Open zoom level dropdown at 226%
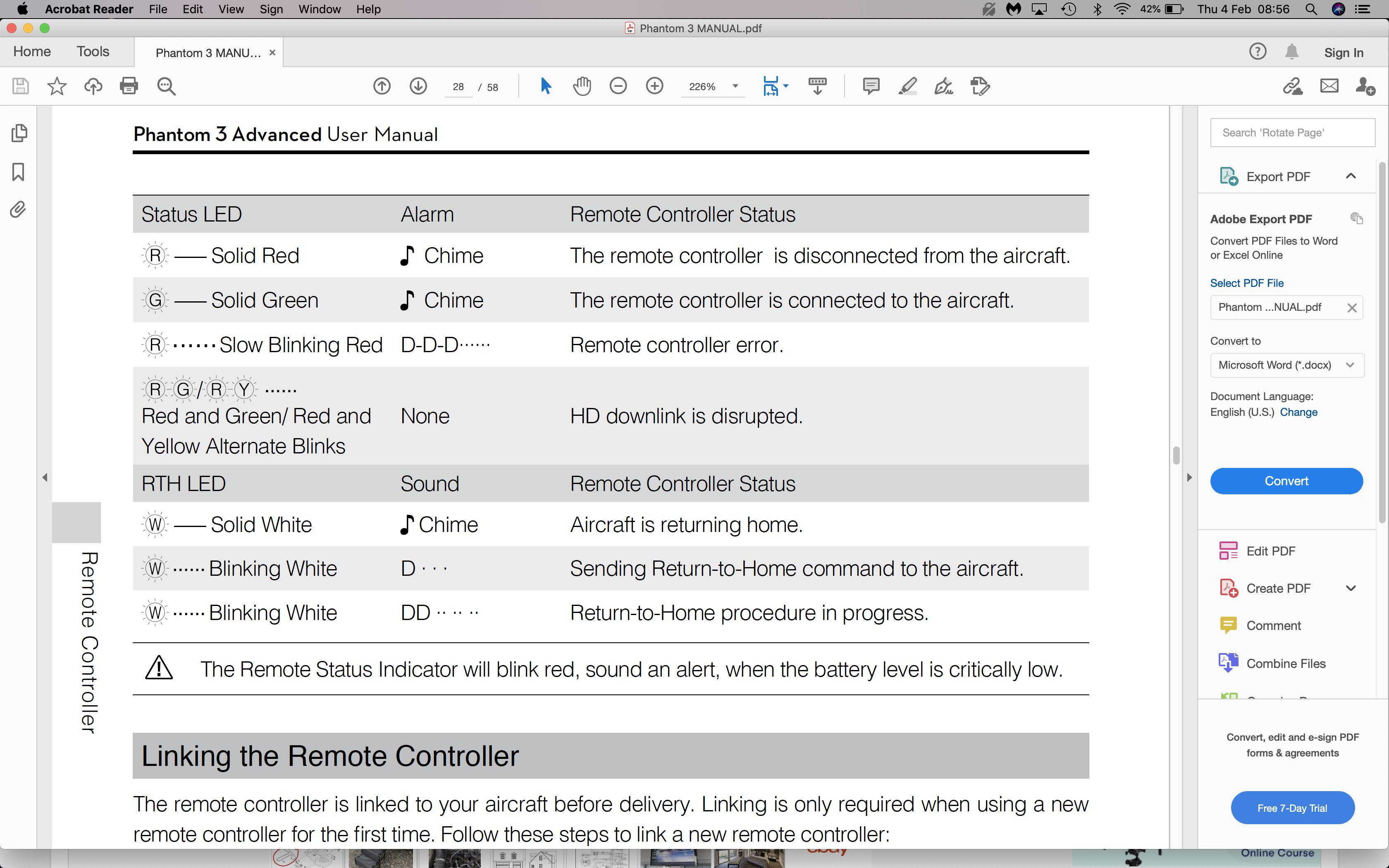Screen dimensions: 1389x868 tap(735, 87)
